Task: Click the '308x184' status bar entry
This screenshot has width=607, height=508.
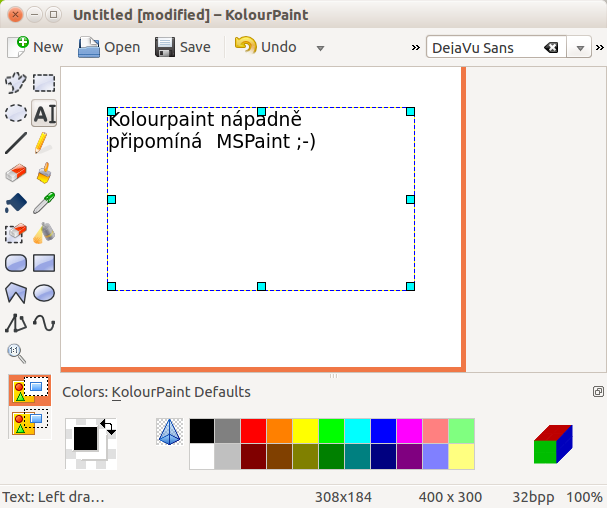Action: tap(343, 497)
